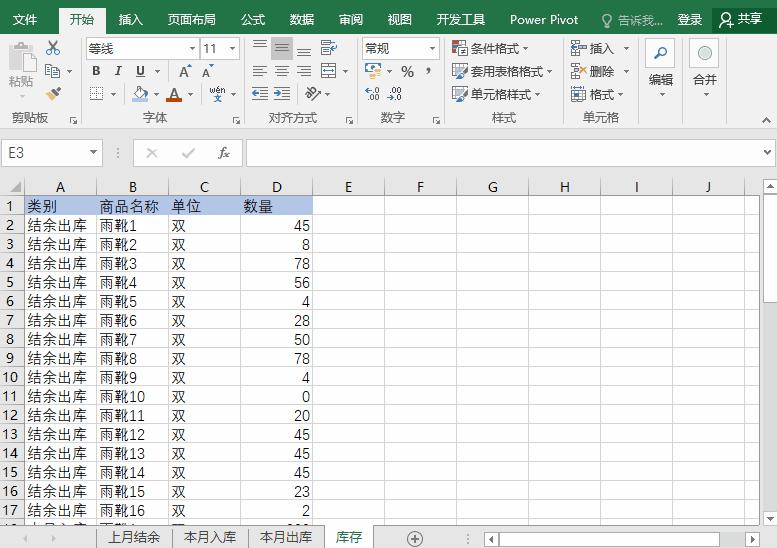Image resolution: width=777 pixels, height=548 pixels.
Task: Open Conditional Formatting (条件格式)
Action: [x=490, y=49]
